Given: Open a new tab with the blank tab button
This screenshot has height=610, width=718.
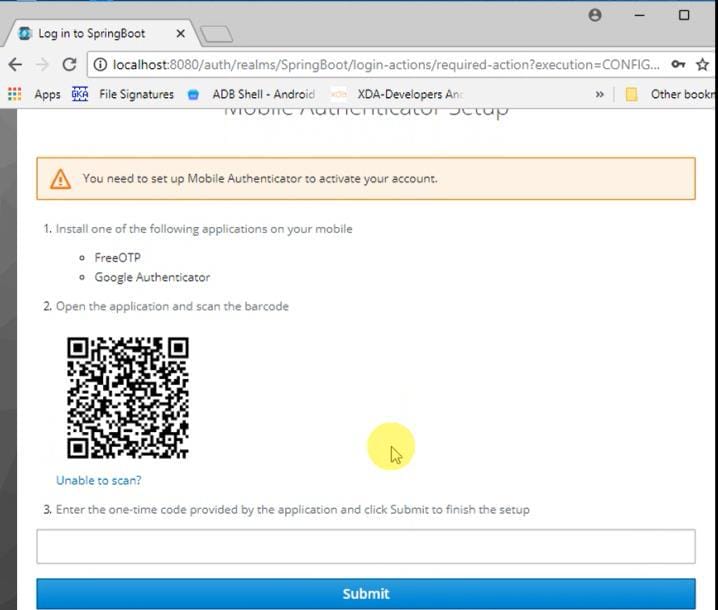Looking at the screenshot, I should [217, 34].
